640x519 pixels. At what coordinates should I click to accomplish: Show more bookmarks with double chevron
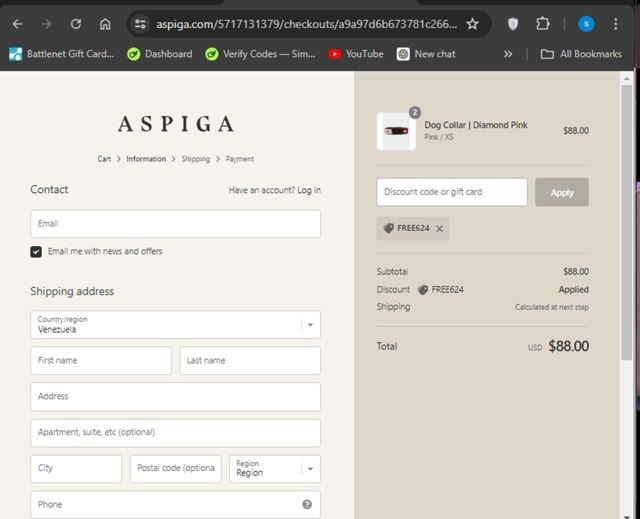[x=508, y=54]
